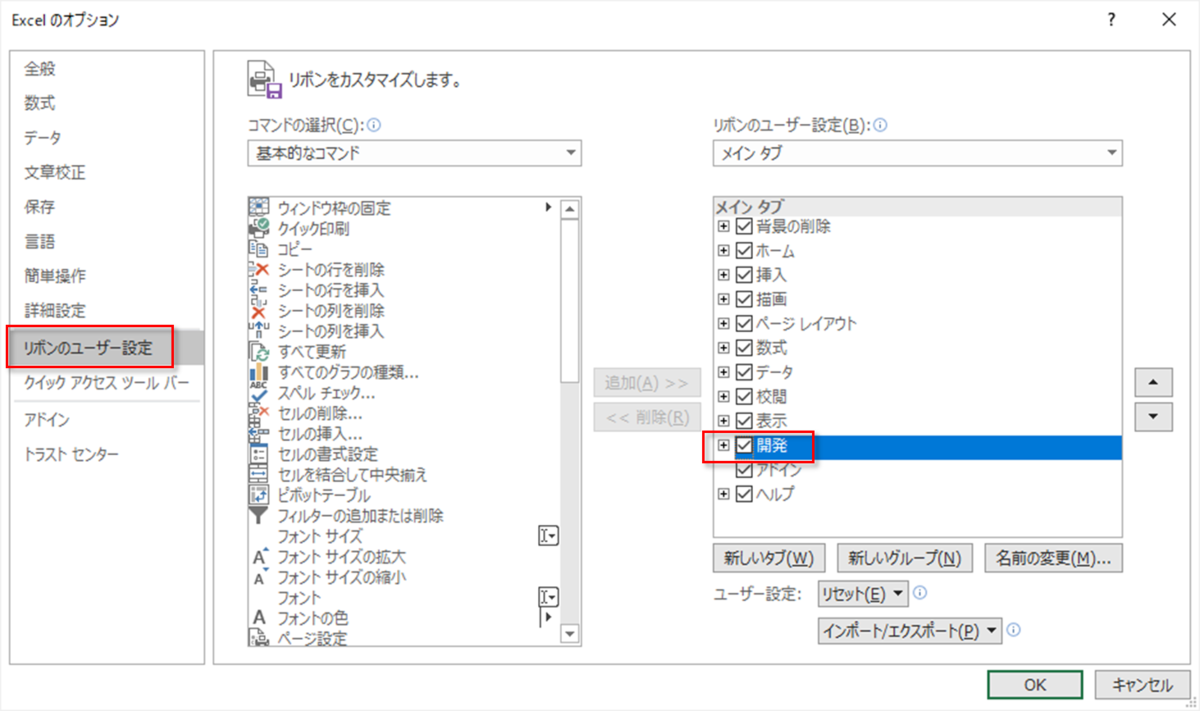Click the ピボットテーブル icon
The width and height of the screenshot is (1200, 711).
pos(258,495)
